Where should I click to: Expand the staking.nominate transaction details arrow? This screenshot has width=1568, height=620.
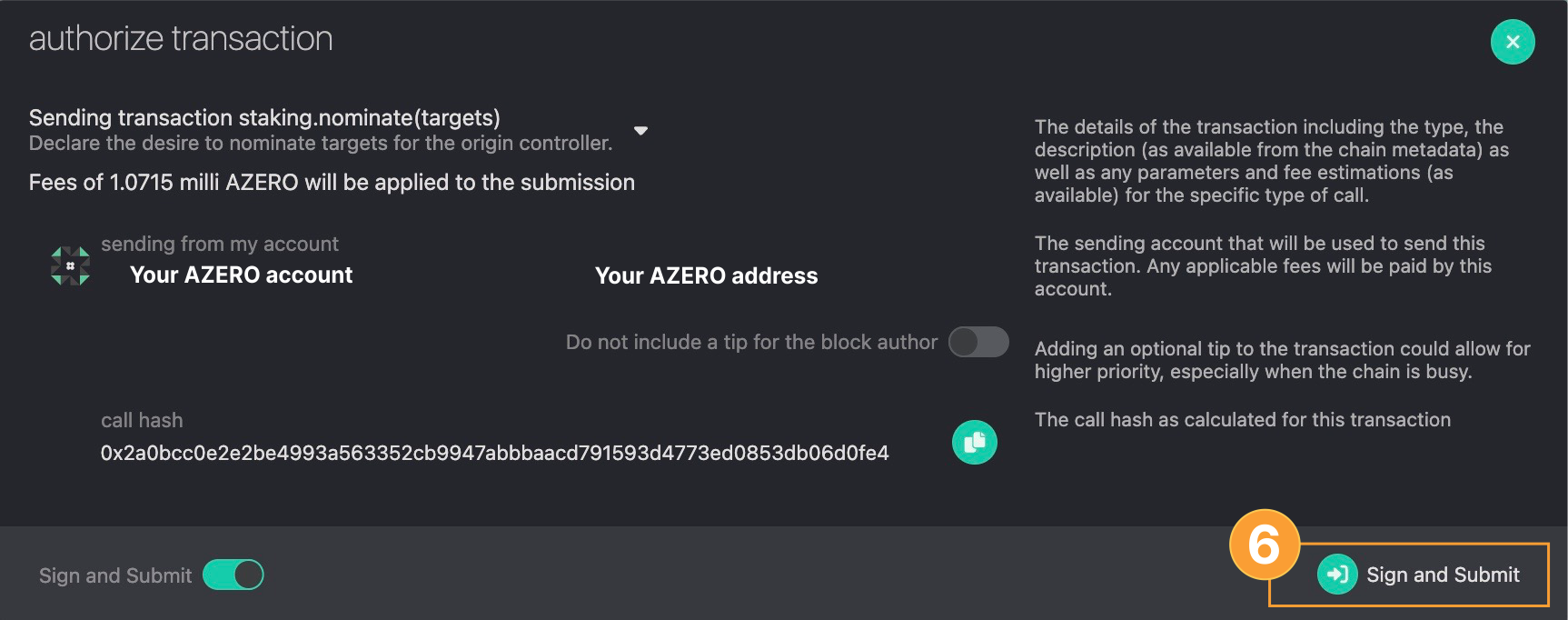[640, 131]
